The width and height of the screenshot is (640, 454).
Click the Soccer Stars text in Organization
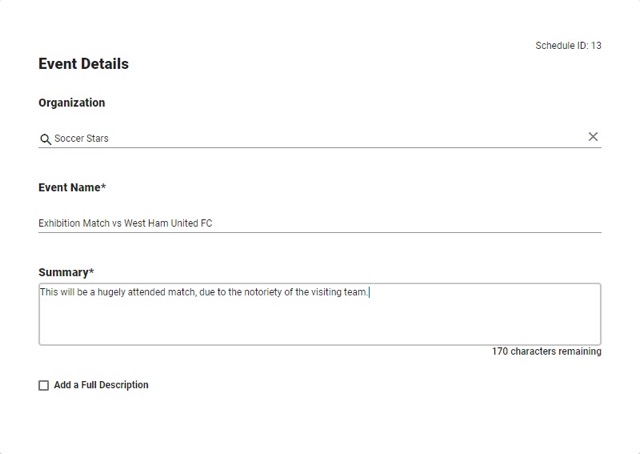click(x=81, y=138)
